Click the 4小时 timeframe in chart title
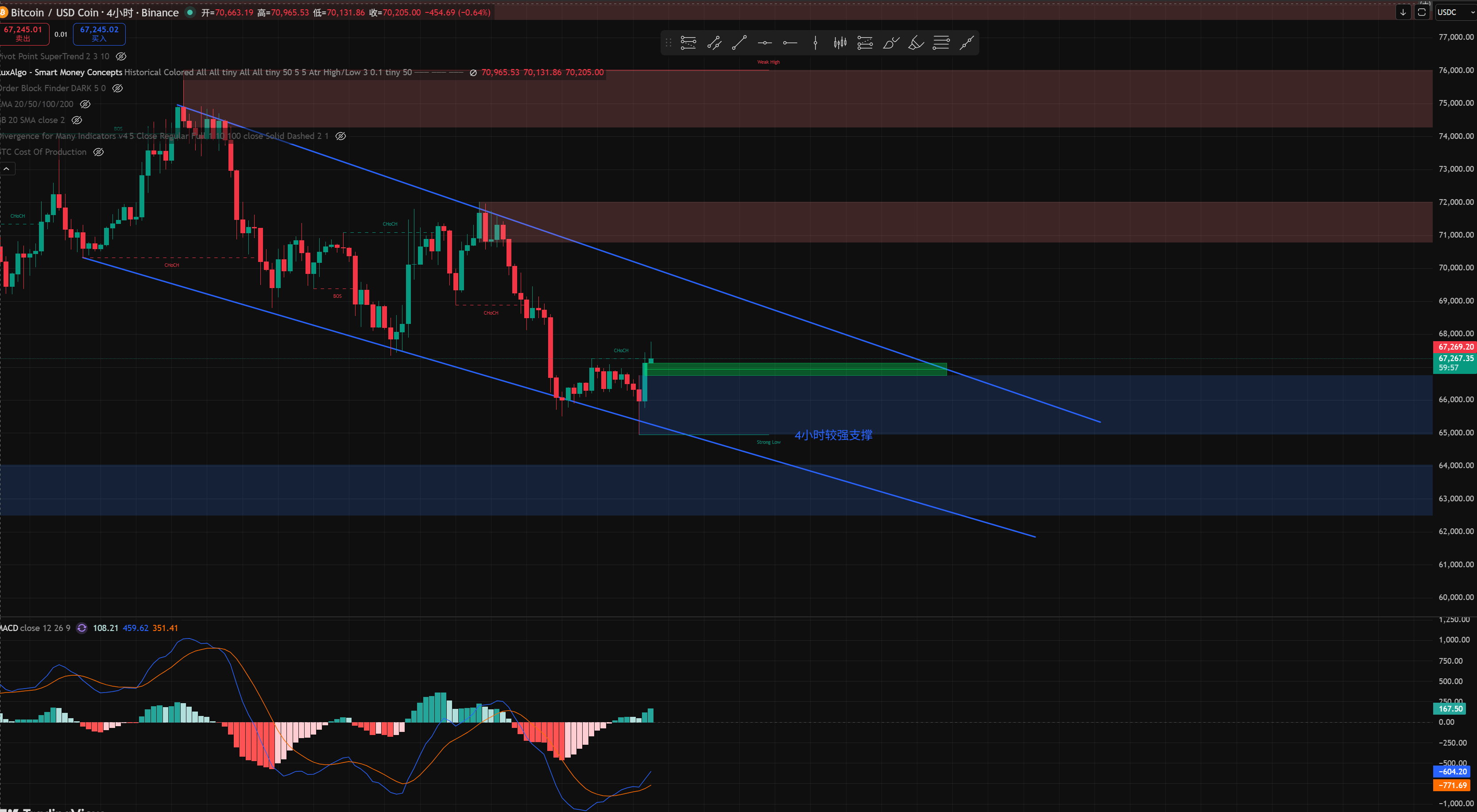The height and width of the screenshot is (812, 1477). coord(120,12)
